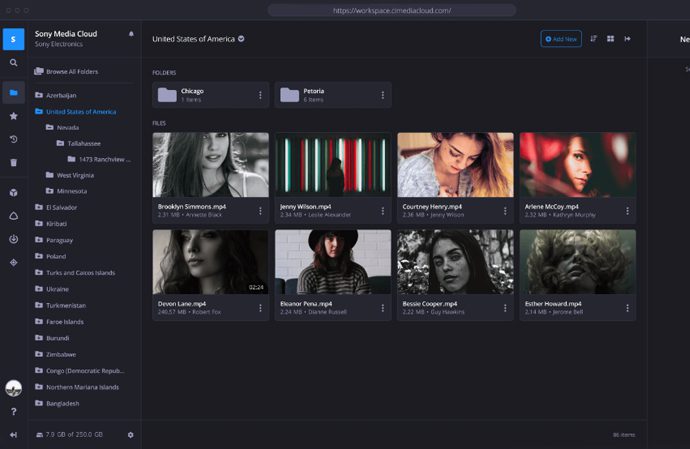Click the Add New button

[561, 39]
